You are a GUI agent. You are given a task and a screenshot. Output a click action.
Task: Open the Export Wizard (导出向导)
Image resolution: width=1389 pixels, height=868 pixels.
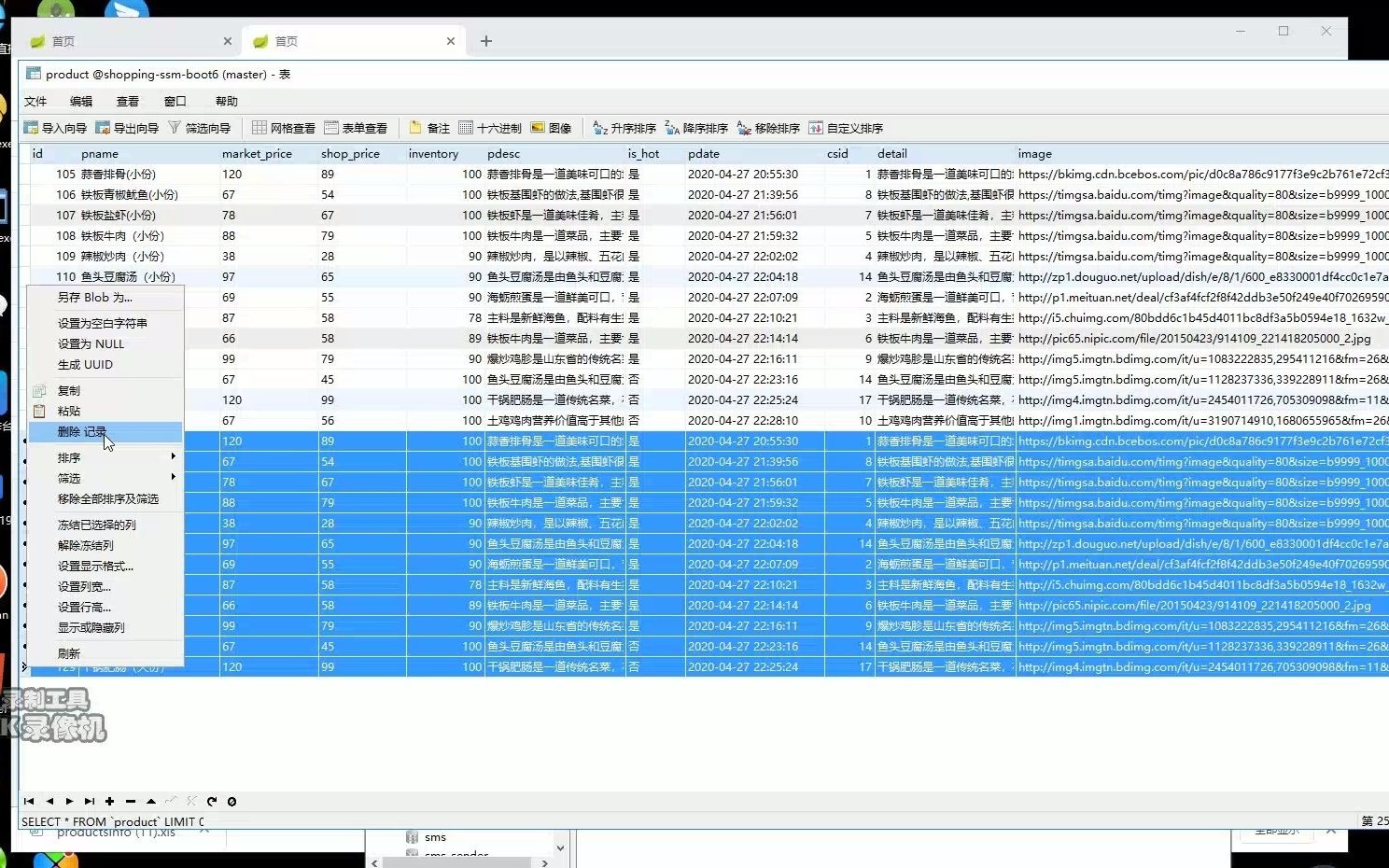pos(127,128)
